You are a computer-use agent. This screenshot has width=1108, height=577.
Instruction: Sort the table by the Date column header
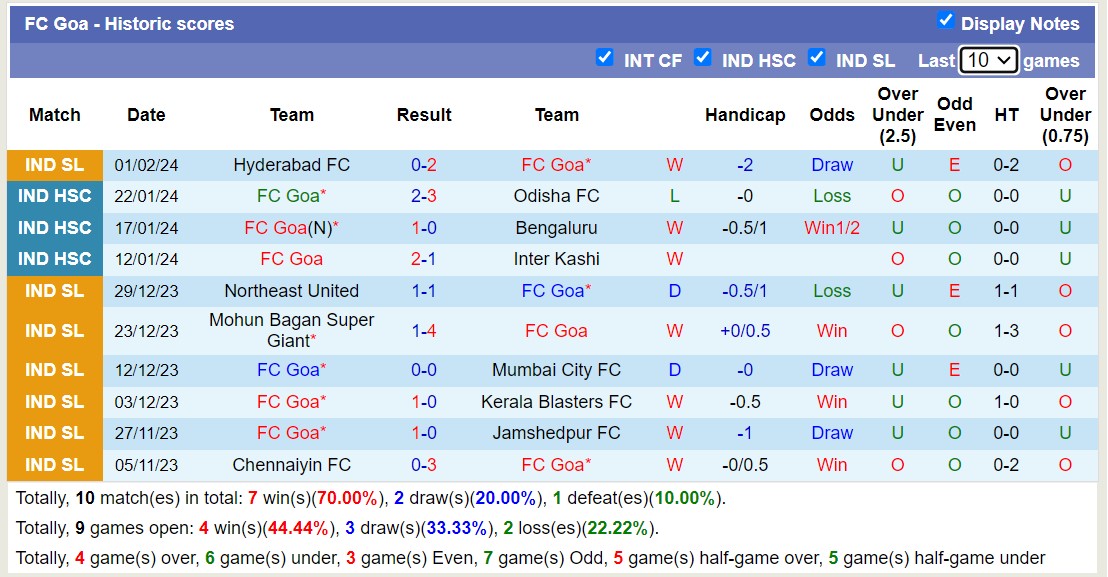click(146, 115)
